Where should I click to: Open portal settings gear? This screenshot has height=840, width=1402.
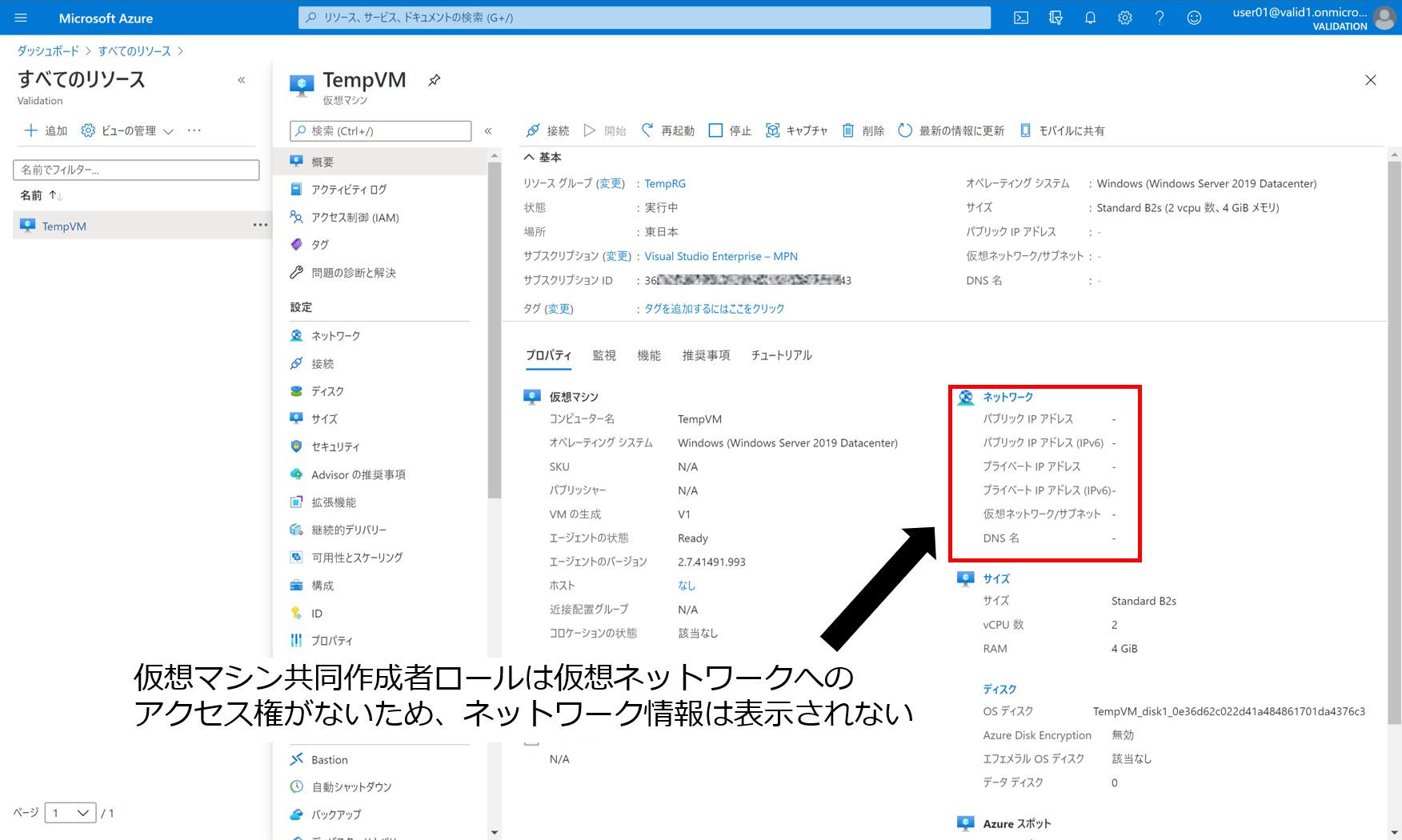pos(1125,18)
